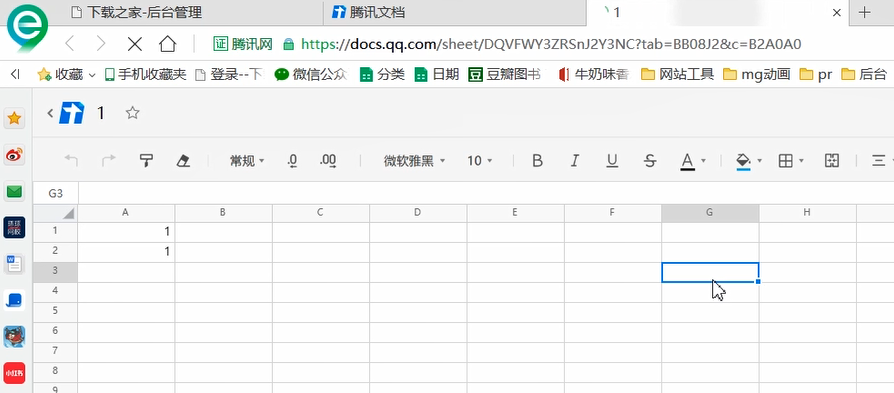
Task: Click cell A1 containing 1
Action: pos(126,232)
